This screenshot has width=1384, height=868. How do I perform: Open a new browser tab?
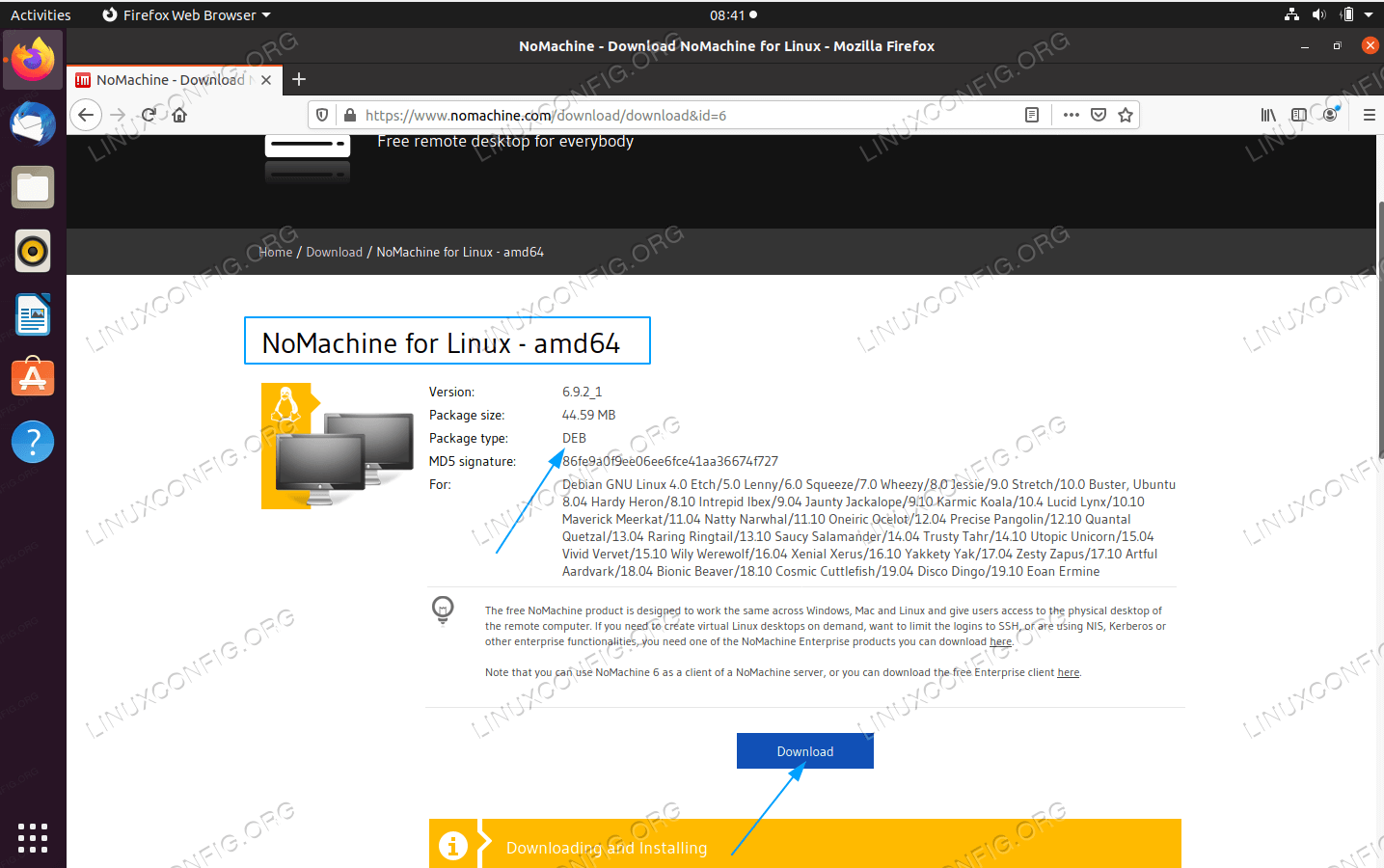click(299, 79)
